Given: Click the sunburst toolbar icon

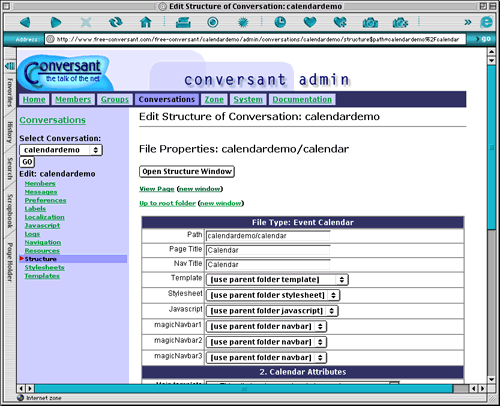Looking at the screenshot, I should point(243,22).
